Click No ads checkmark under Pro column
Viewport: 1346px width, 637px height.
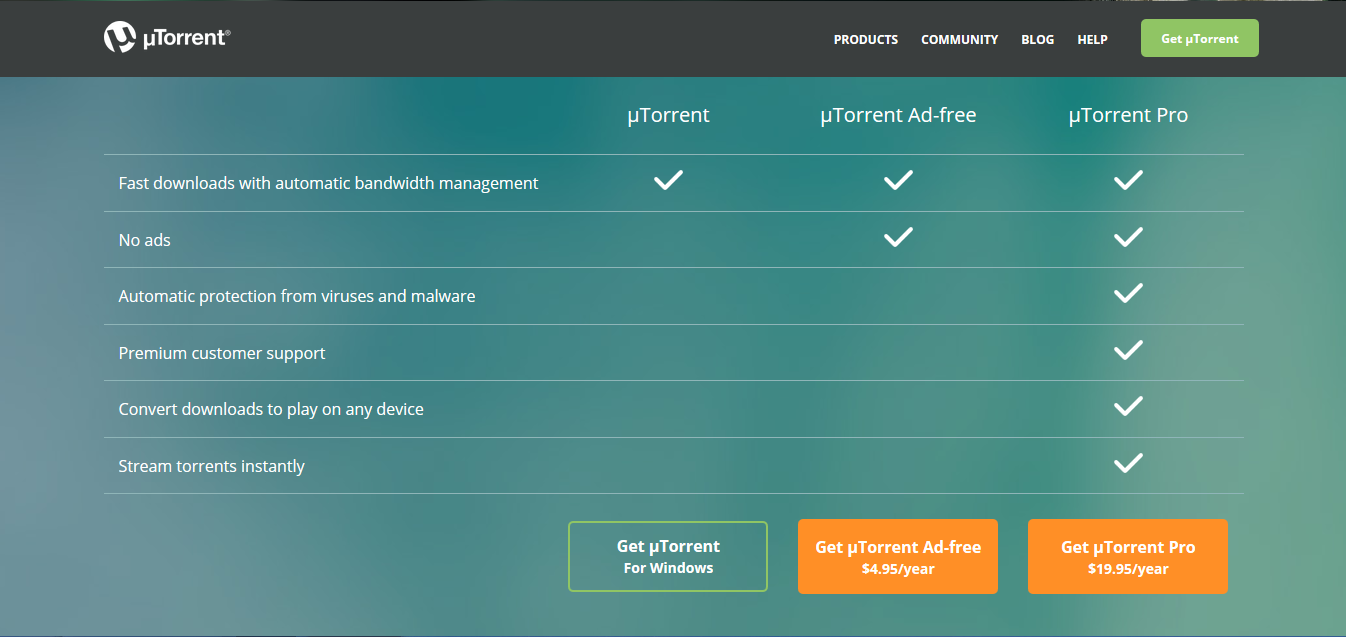[1128, 237]
